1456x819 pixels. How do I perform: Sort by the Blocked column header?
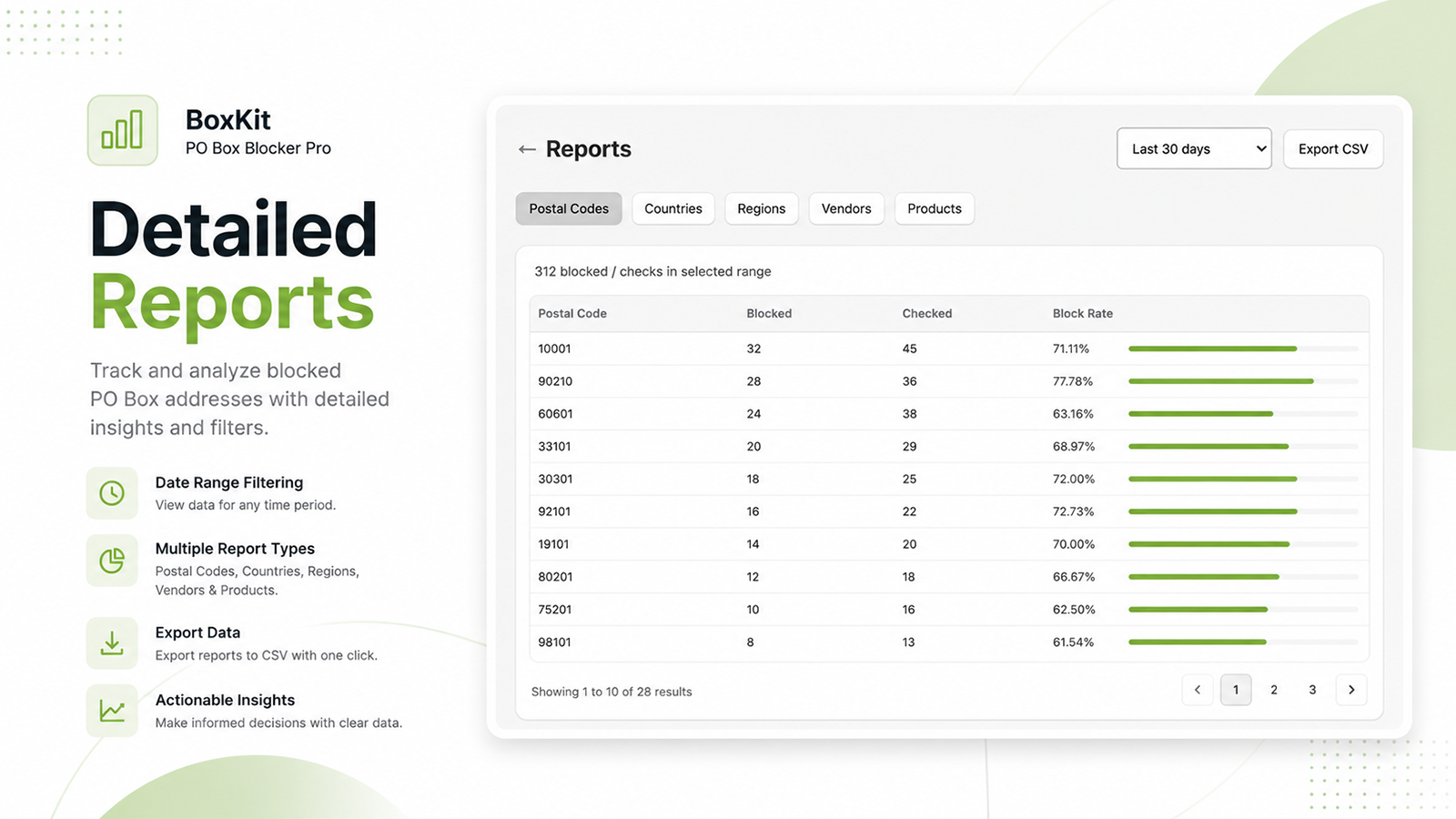[769, 313]
